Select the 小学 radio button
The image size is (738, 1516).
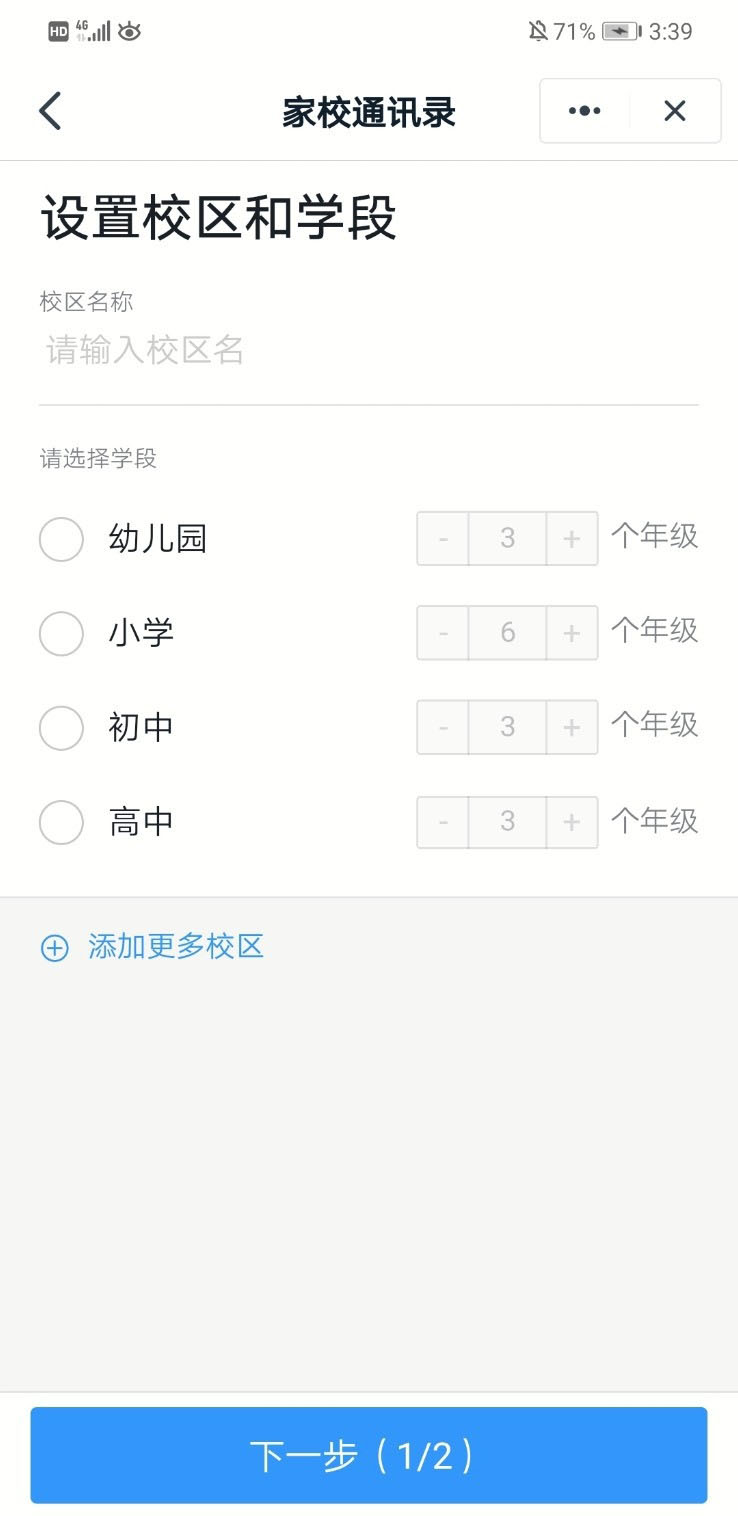tap(61, 634)
